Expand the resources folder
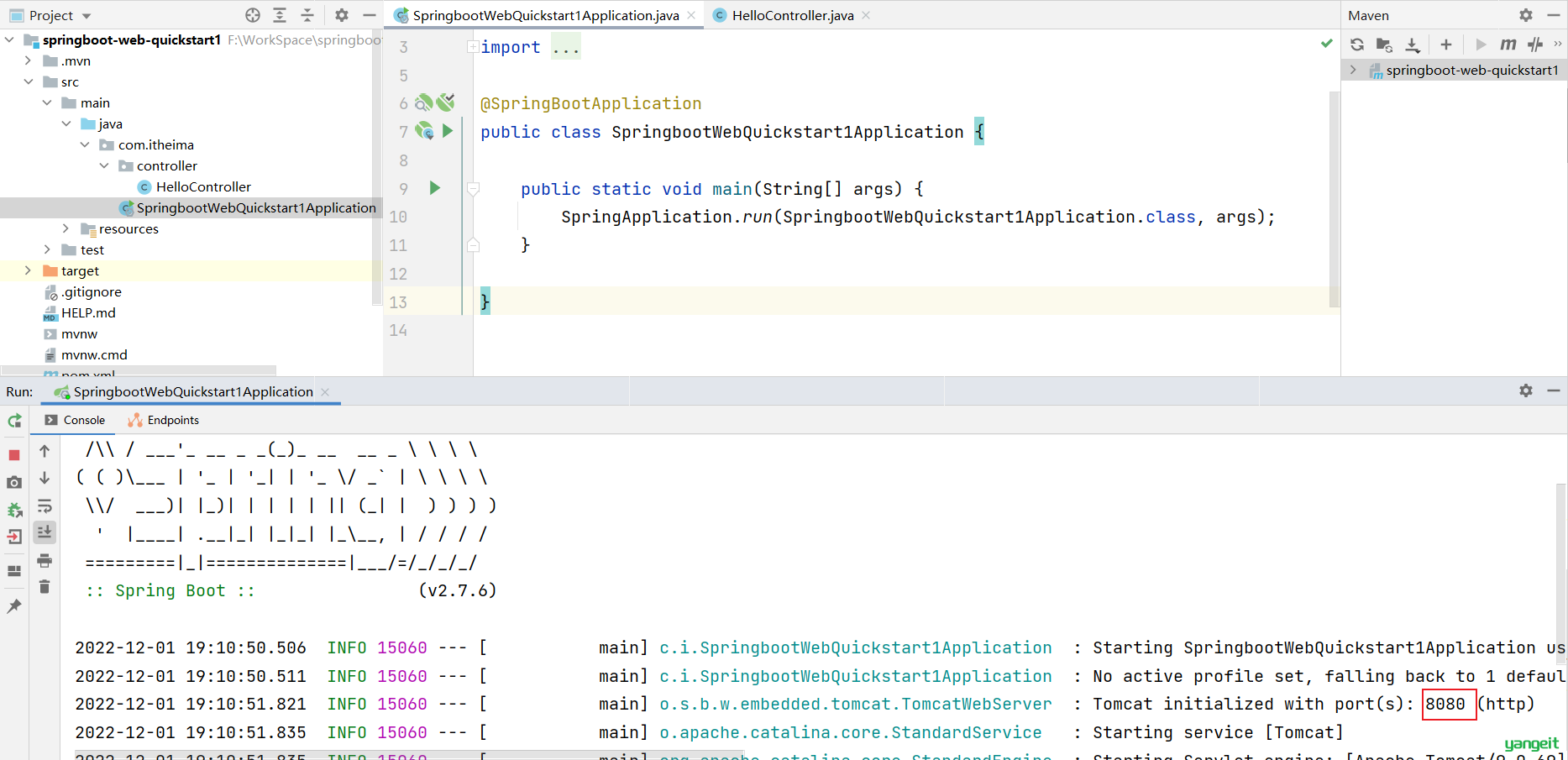This screenshot has width=1568, height=760. (66, 228)
